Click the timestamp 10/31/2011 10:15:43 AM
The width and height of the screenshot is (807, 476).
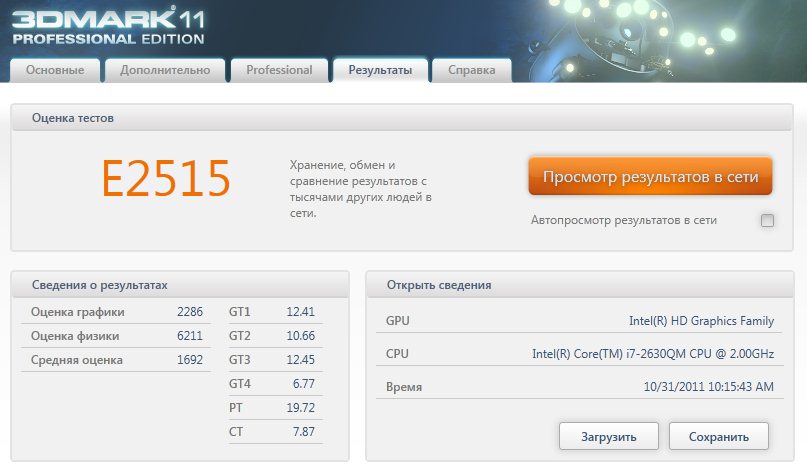pyautogui.click(x=709, y=387)
